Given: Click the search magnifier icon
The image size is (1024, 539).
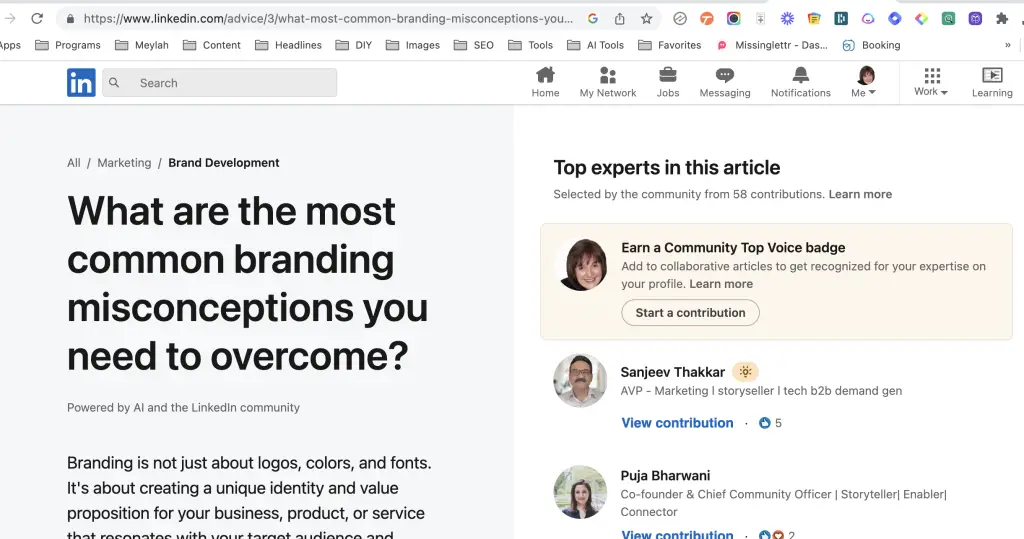Looking at the screenshot, I should 114,83.
